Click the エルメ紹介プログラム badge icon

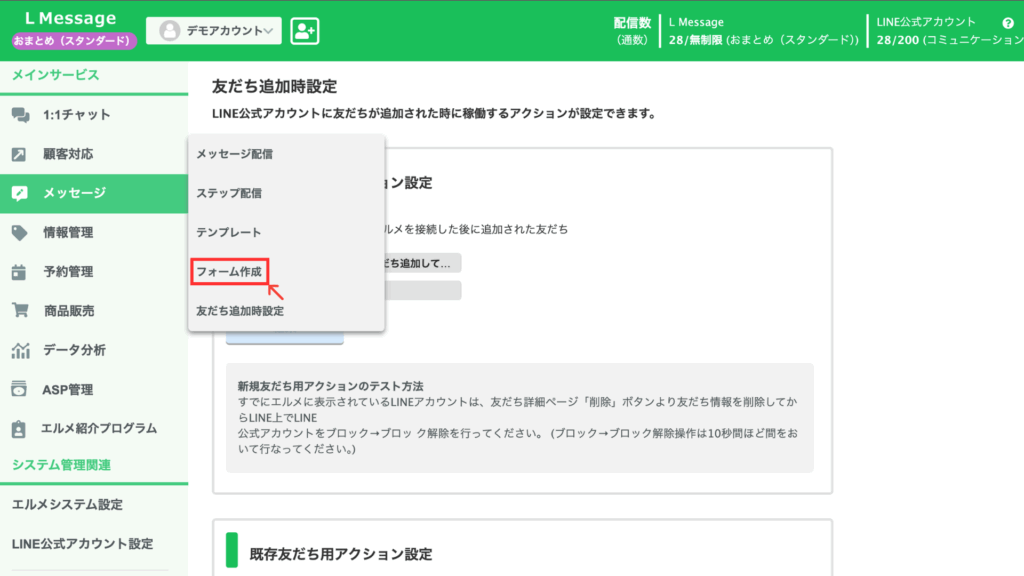[18, 428]
